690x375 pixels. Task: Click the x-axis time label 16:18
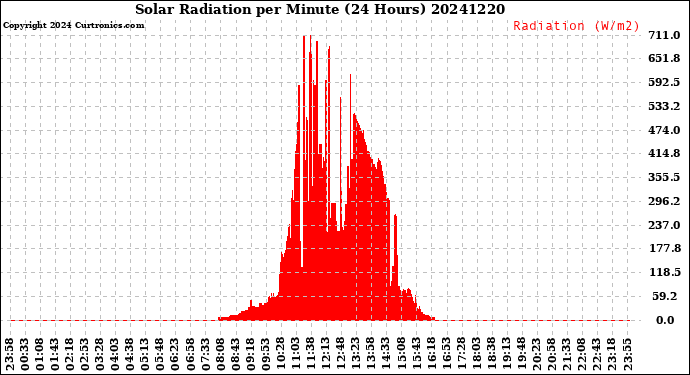point(432,355)
